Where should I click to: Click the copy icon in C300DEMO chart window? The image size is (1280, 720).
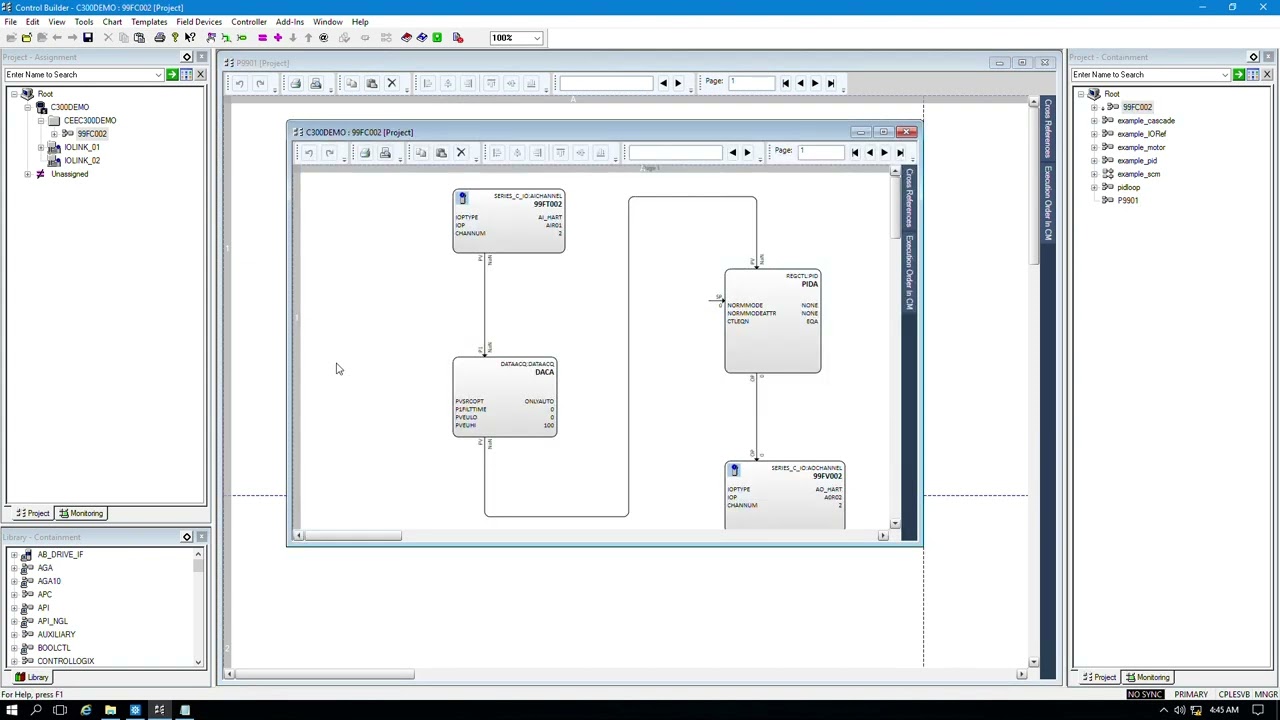[421, 153]
